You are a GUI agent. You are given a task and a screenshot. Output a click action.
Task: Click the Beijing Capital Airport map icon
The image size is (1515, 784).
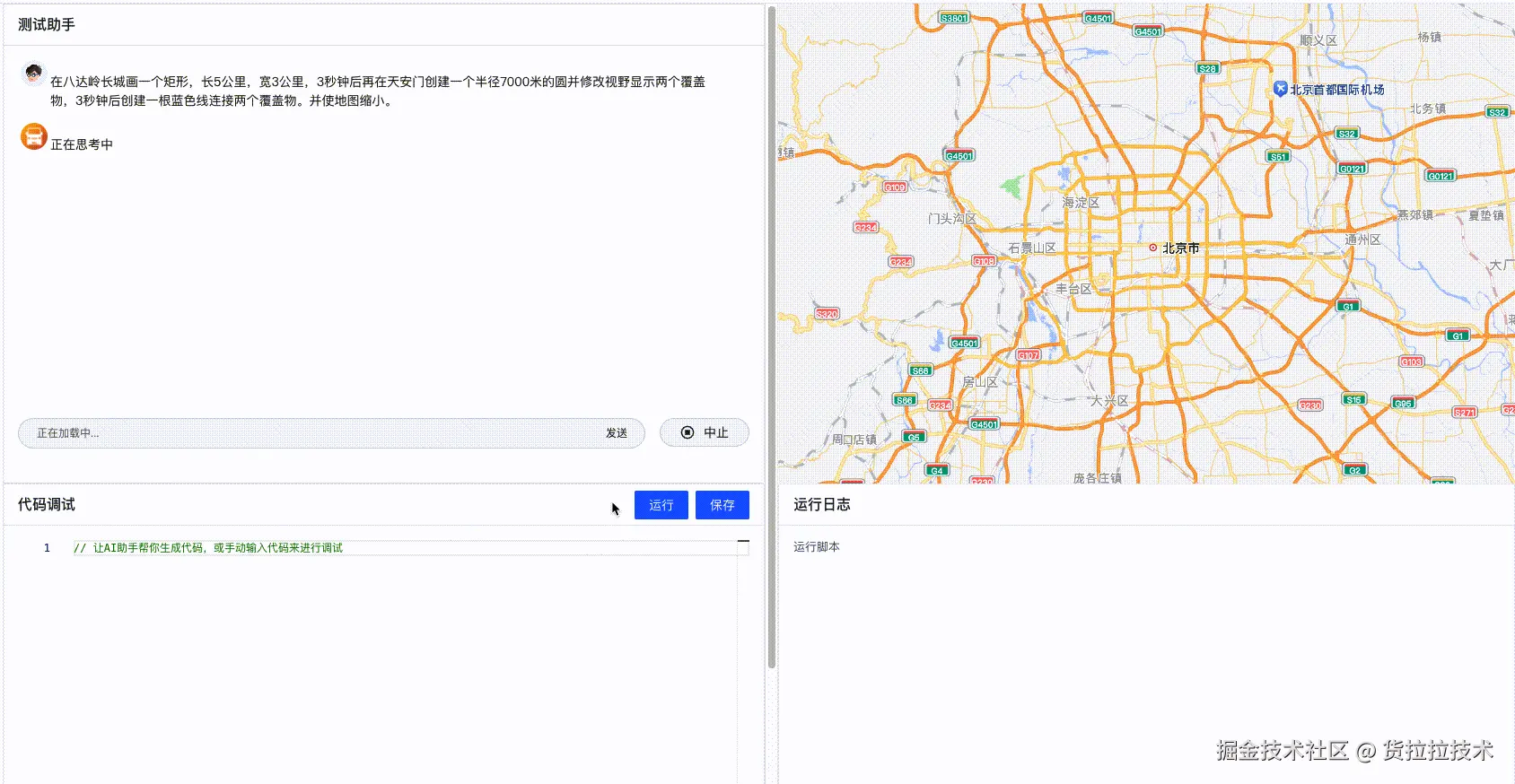tap(1281, 89)
